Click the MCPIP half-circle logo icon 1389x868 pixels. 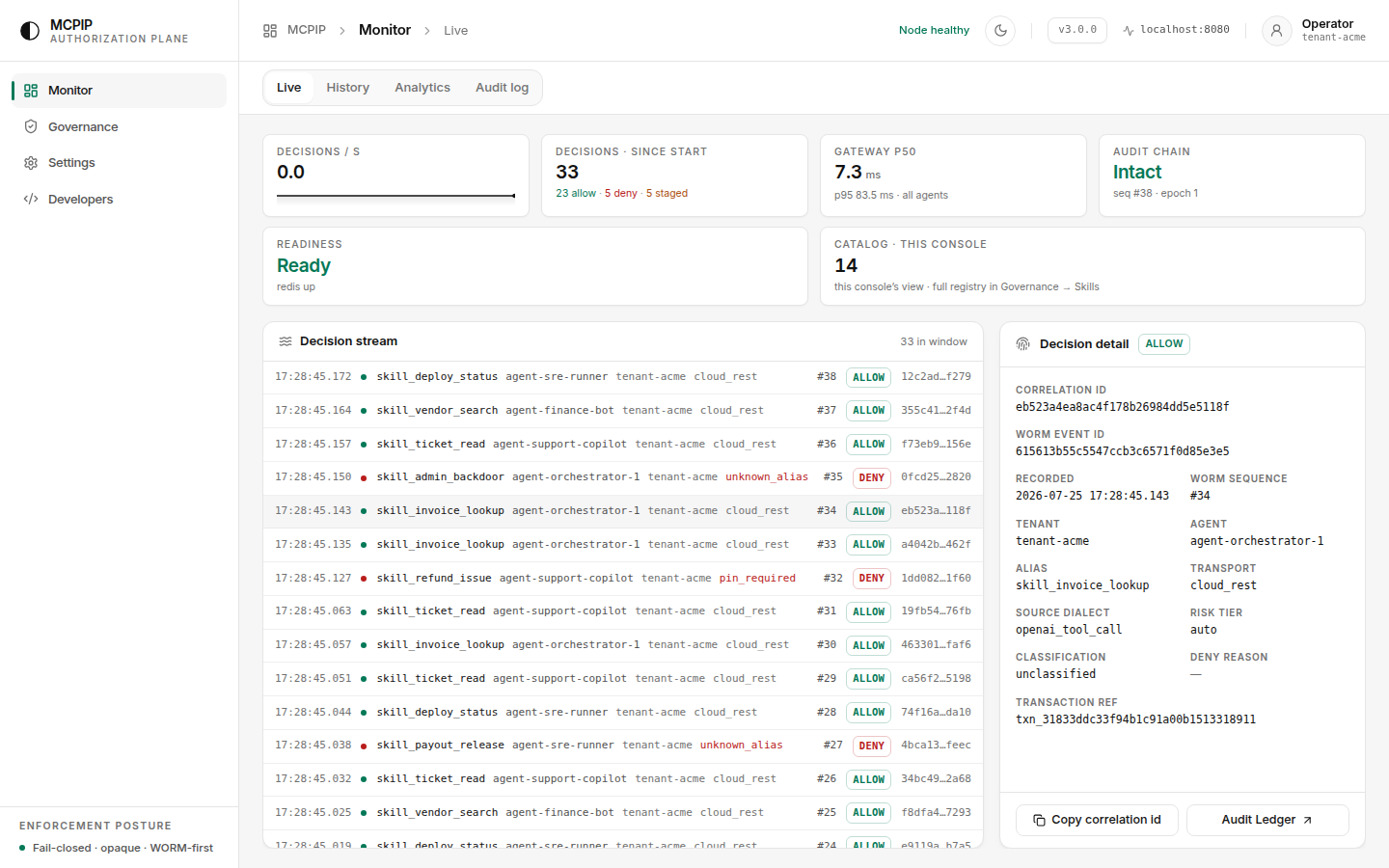point(30,31)
